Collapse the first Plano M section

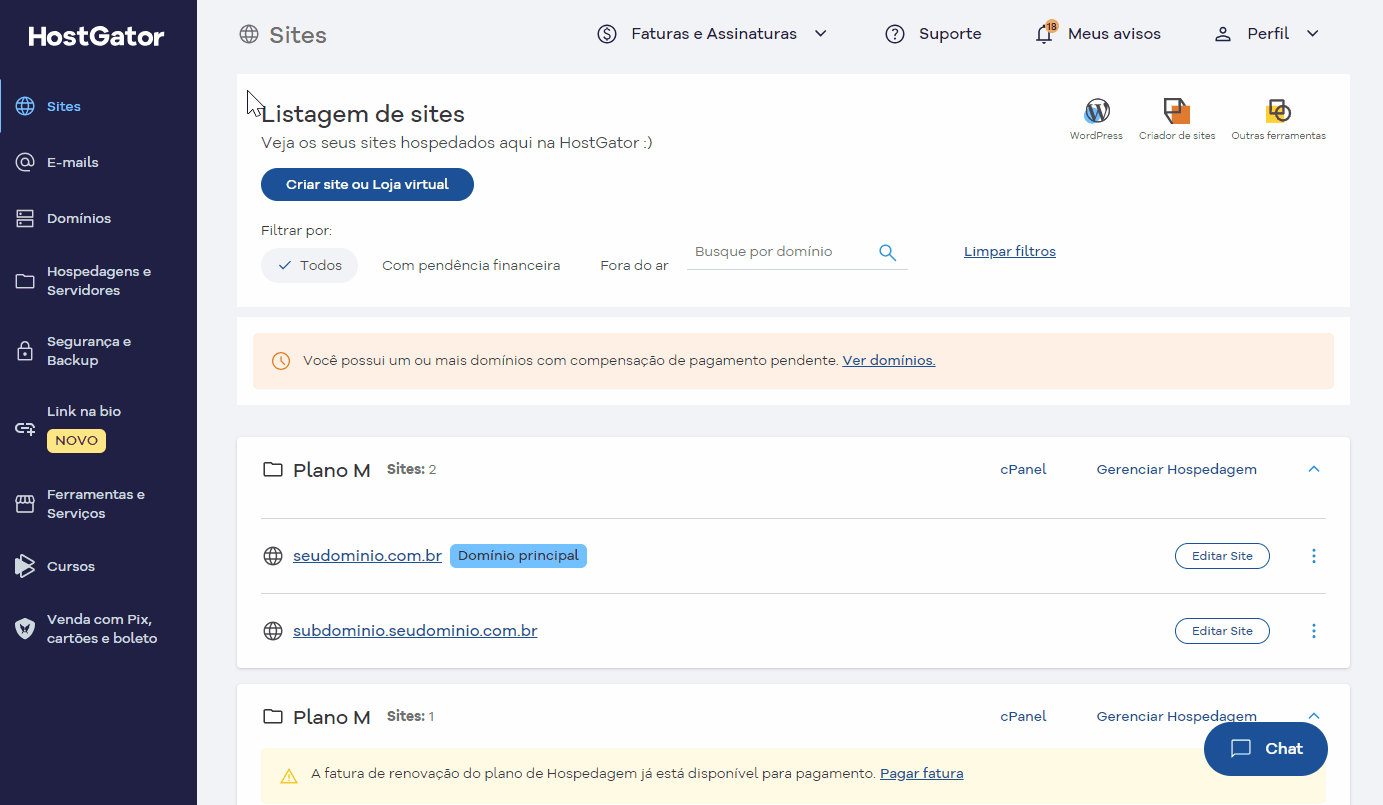tap(1314, 469)
